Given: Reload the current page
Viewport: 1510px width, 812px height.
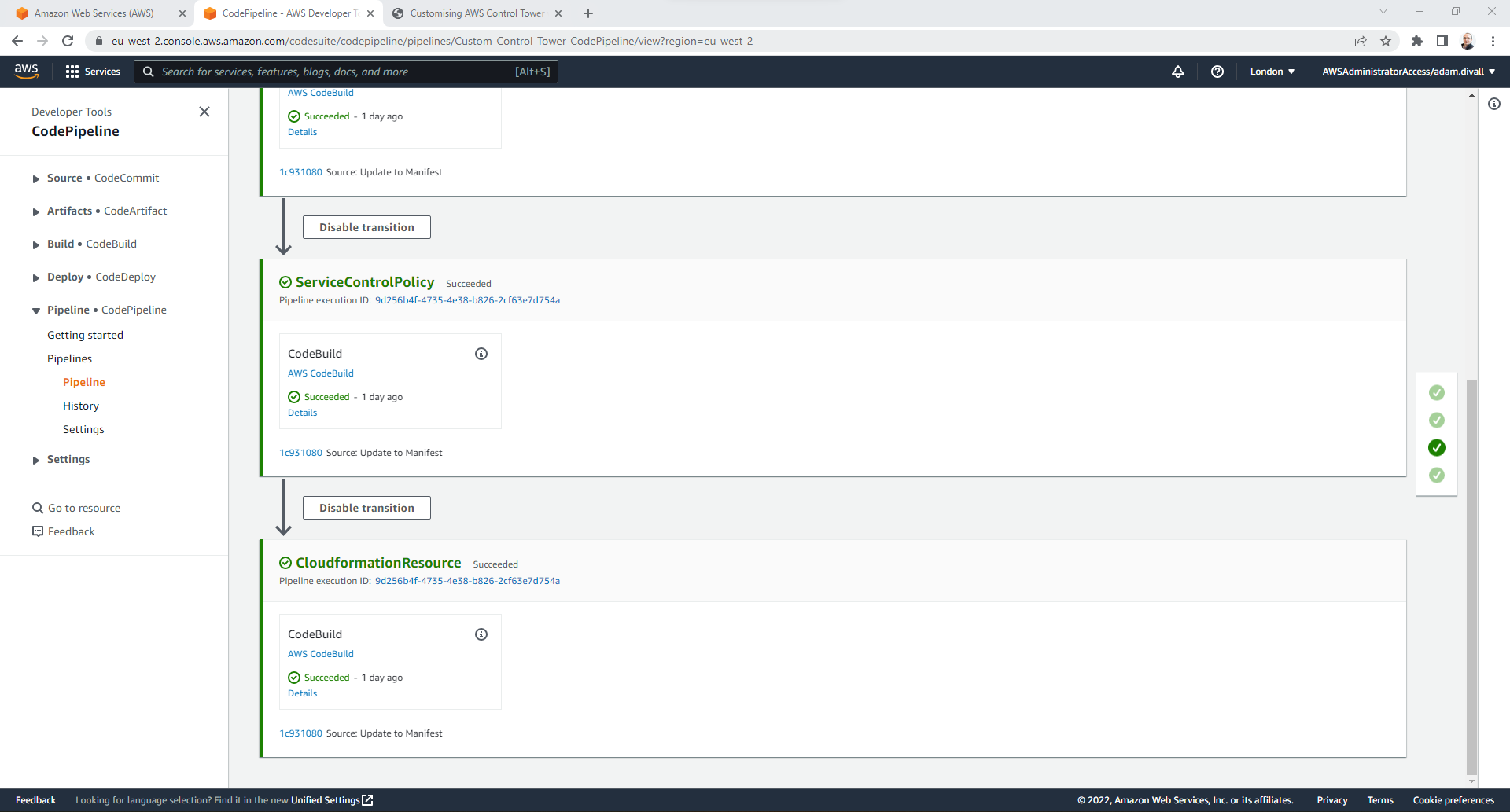Looking at the screenshot, I should click(68, 41).
